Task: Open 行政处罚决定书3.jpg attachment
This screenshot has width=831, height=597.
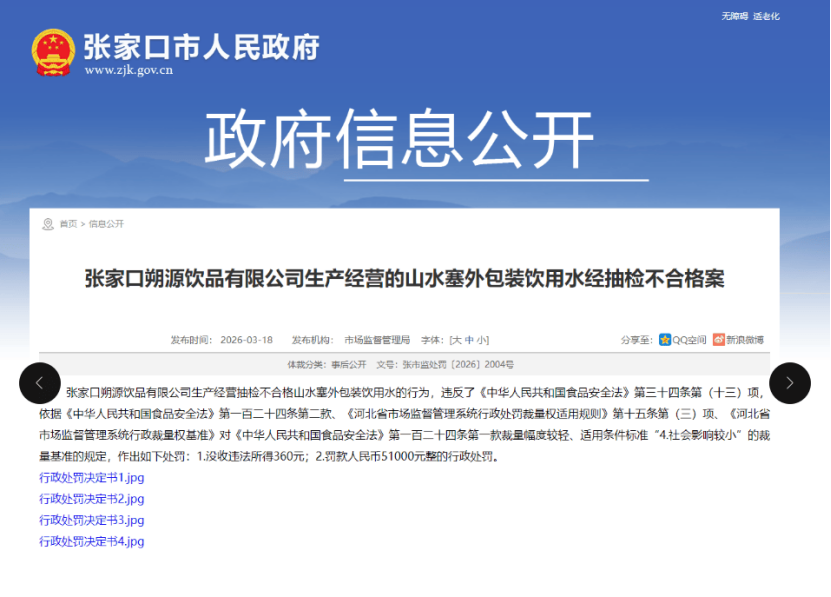Action: (x=92, y=520)
